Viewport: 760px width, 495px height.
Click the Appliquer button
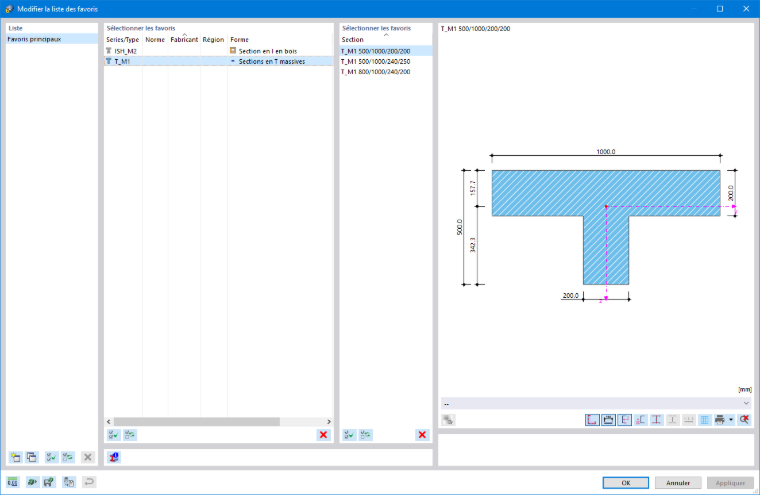[x=730, y=483]
